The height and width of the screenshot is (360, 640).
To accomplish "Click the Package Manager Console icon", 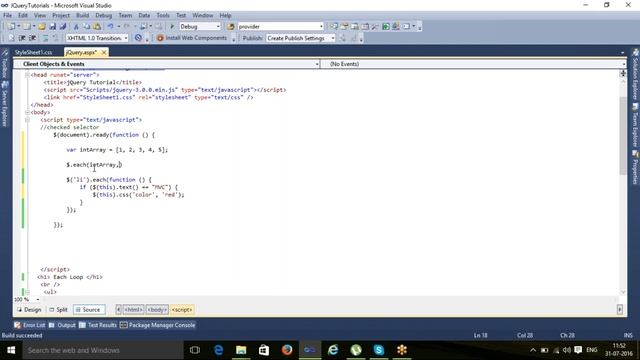I will 124,325.
